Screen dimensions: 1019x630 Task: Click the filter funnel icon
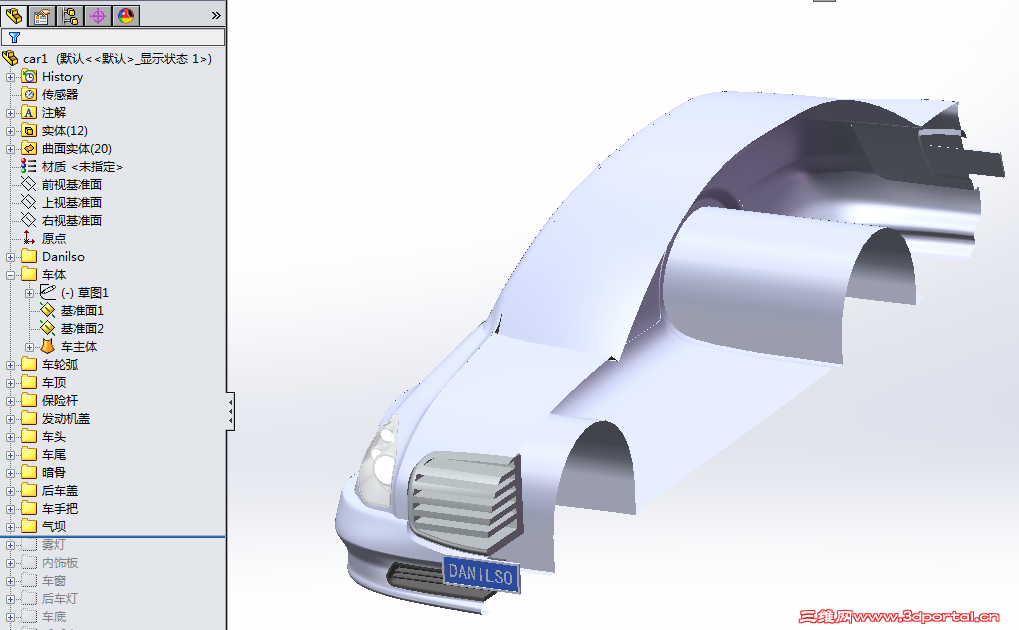(x=14, y=38)
